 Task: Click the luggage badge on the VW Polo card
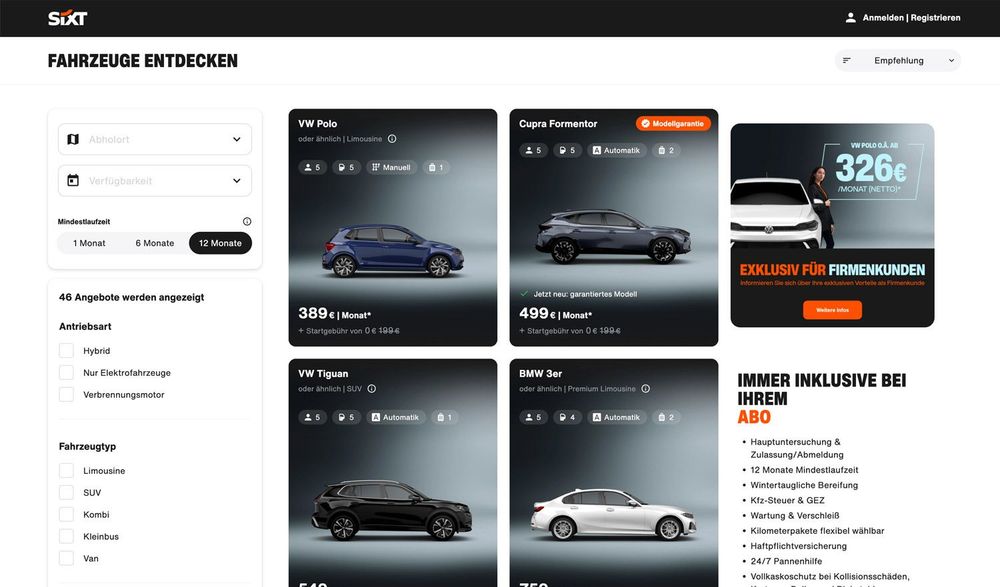436,167
